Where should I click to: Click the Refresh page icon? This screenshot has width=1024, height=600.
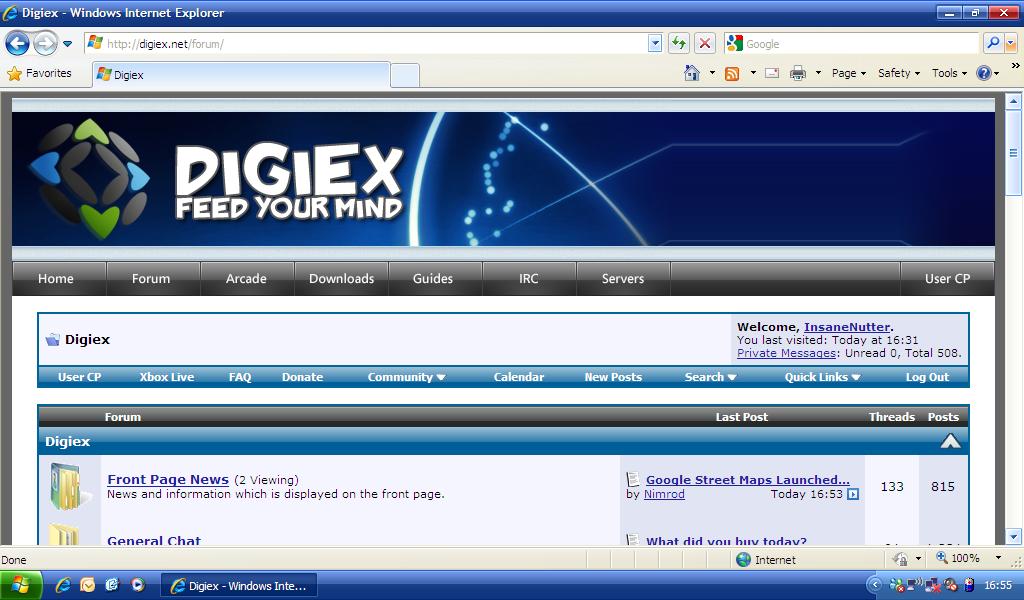pos(679,44)
